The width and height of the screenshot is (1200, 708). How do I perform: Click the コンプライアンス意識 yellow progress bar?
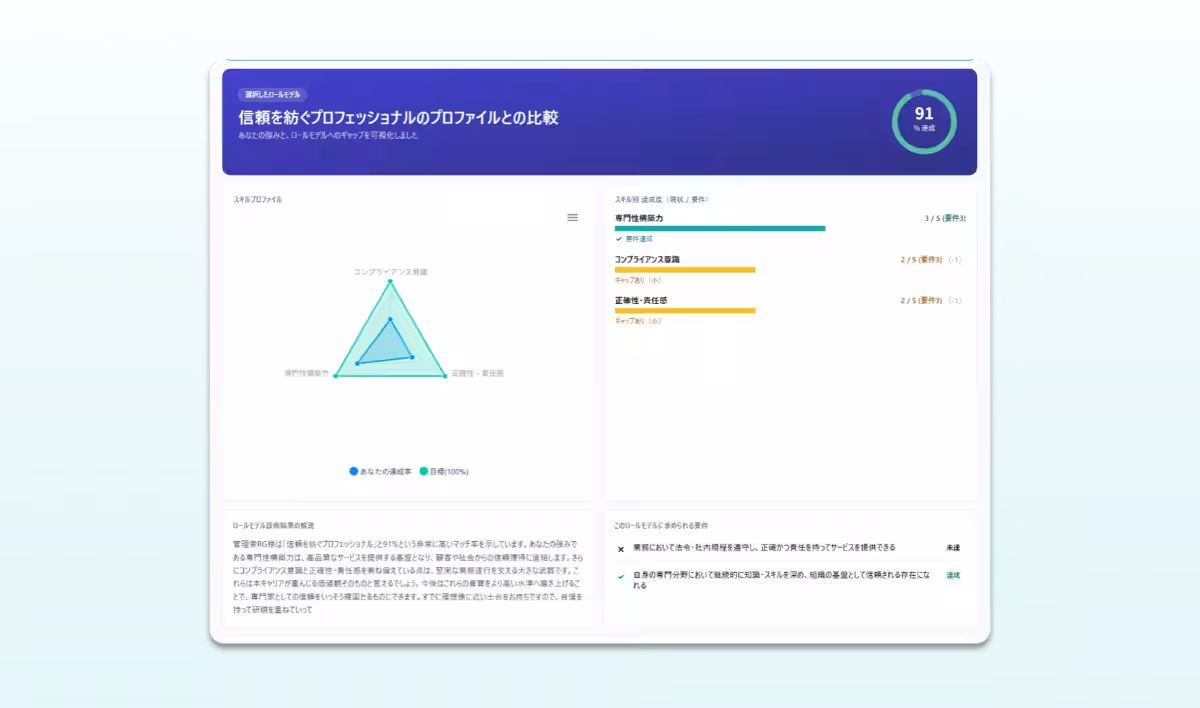[685, 270]
